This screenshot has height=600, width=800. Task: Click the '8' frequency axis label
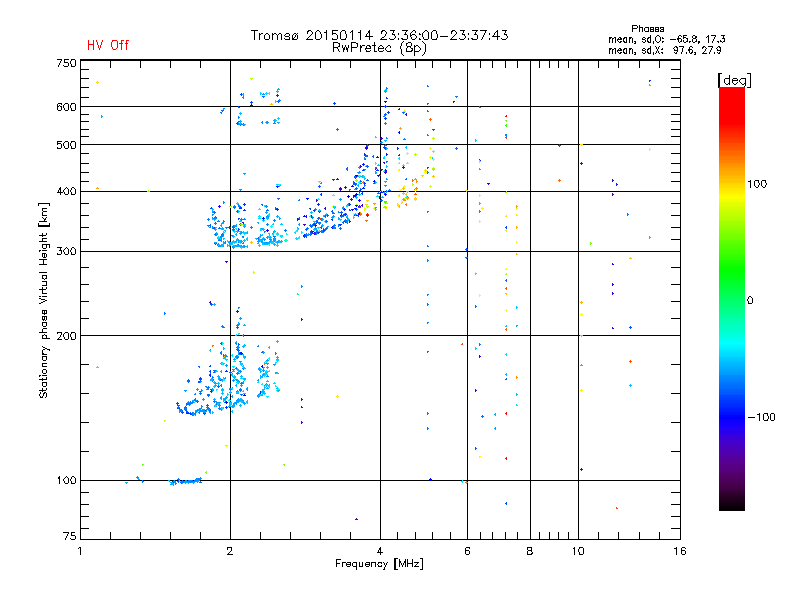[x=530, y=551]
